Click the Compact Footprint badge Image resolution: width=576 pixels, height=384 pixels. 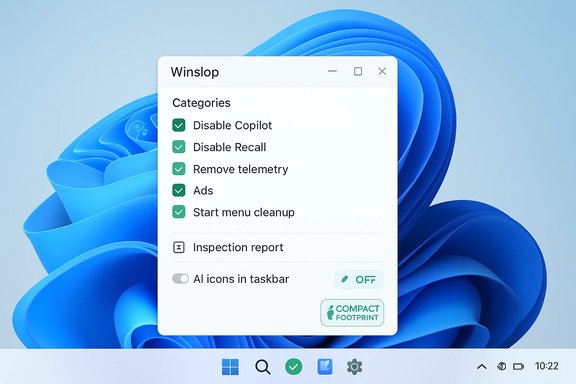tap(352, 313)
